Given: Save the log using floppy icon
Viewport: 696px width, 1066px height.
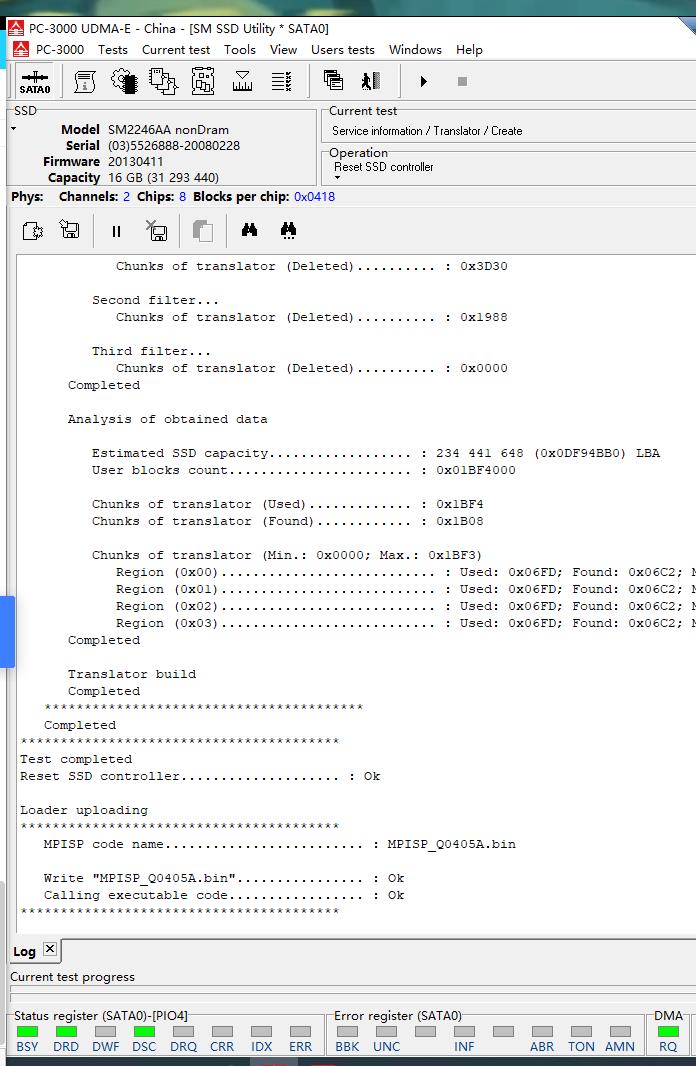Looking at the screenshot, I should click(x=69, y=229).
